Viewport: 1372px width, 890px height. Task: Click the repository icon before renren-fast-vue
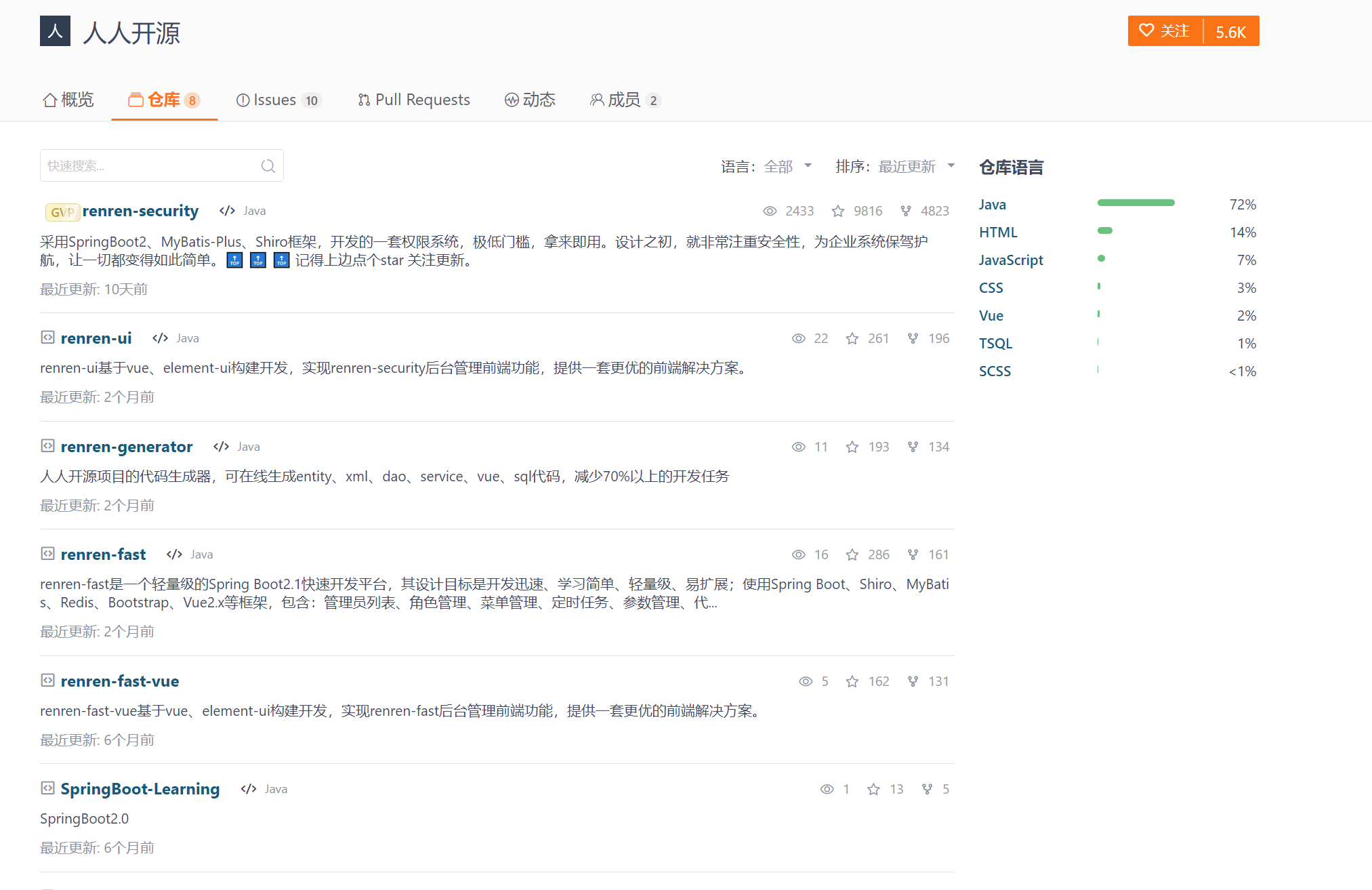coord(47,680)
